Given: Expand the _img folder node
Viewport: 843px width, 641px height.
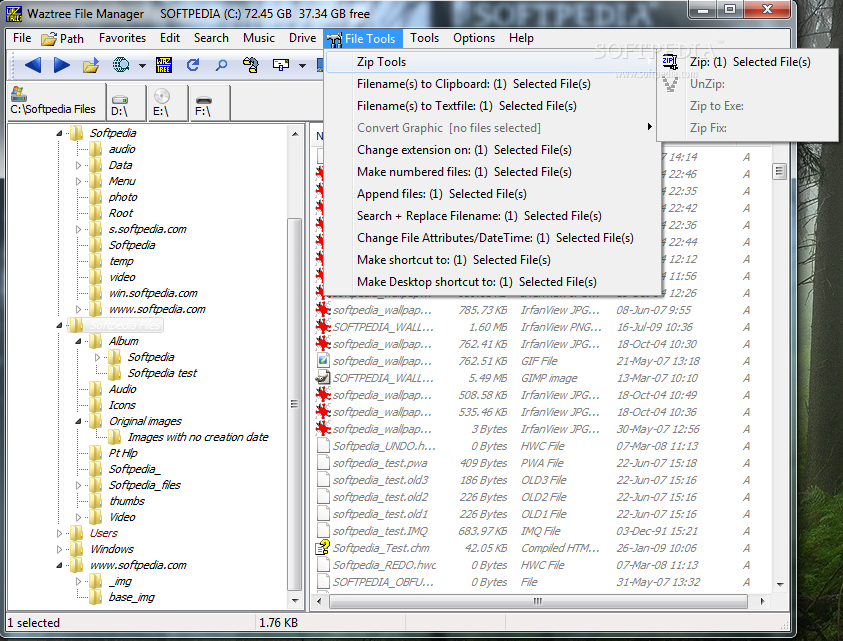Looking at the screenshot, I should point(78,581).
